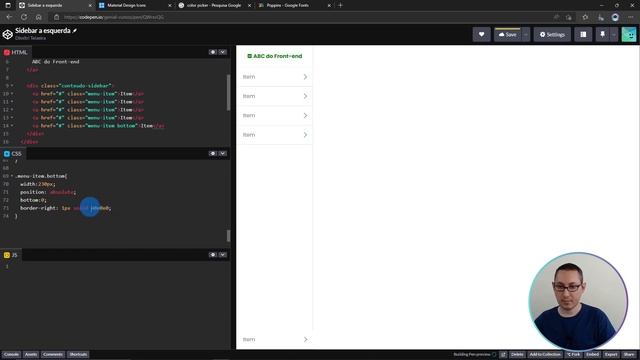640x360 pixels.
Task: Click the Embed button
Action: tap(593, 354)
